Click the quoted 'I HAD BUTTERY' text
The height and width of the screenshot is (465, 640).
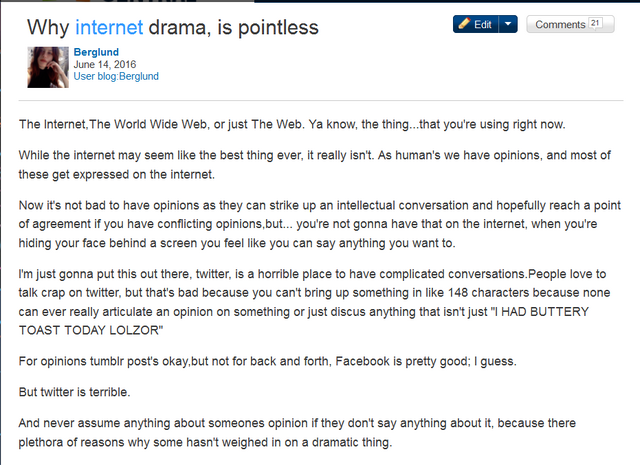540,311
